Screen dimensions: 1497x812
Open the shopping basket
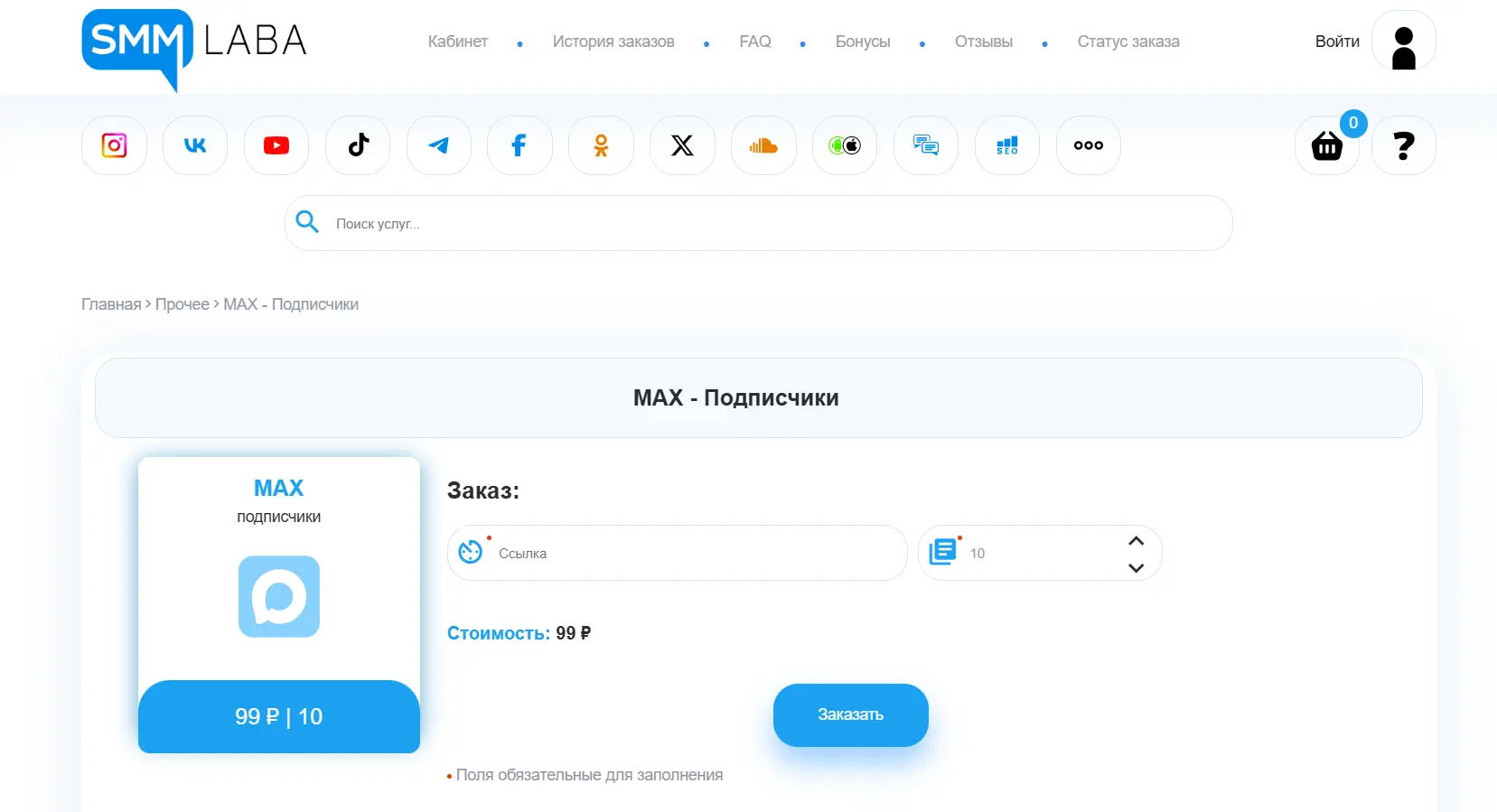1326,145
